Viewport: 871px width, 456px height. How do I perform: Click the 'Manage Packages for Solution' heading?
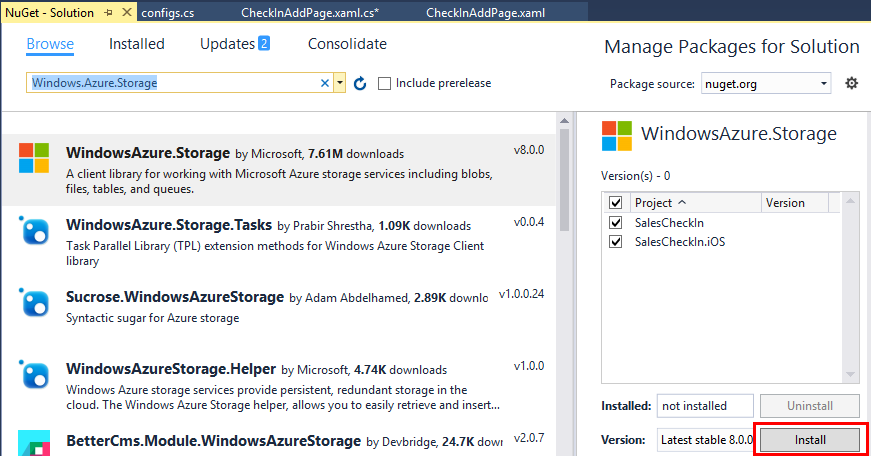tap(732, 47)
